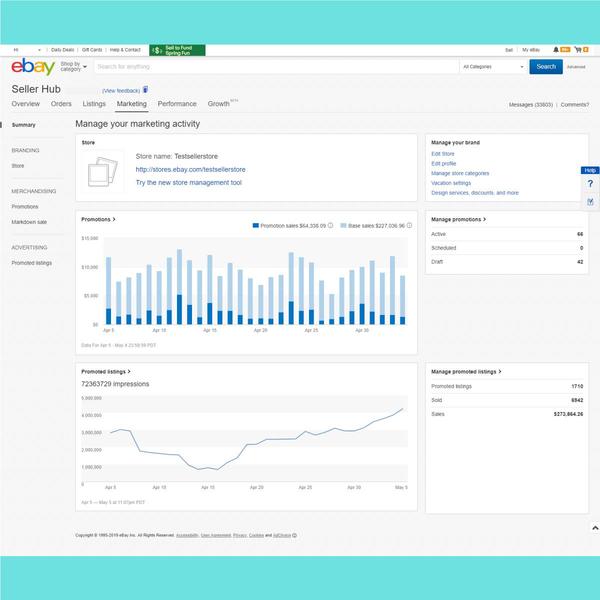The width and height of the screenshot is (600, 600).
Task: Select Store under Branding in sidebar
Action: click(x=18, y=166)
